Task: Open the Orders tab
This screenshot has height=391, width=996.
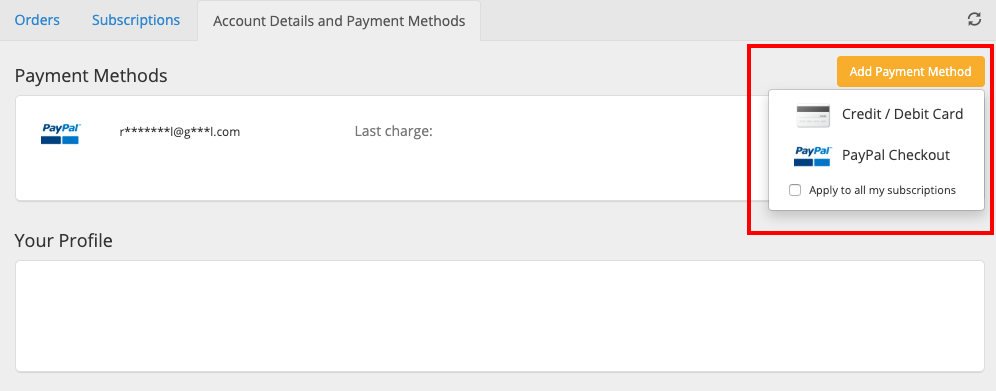Action: 37,20
